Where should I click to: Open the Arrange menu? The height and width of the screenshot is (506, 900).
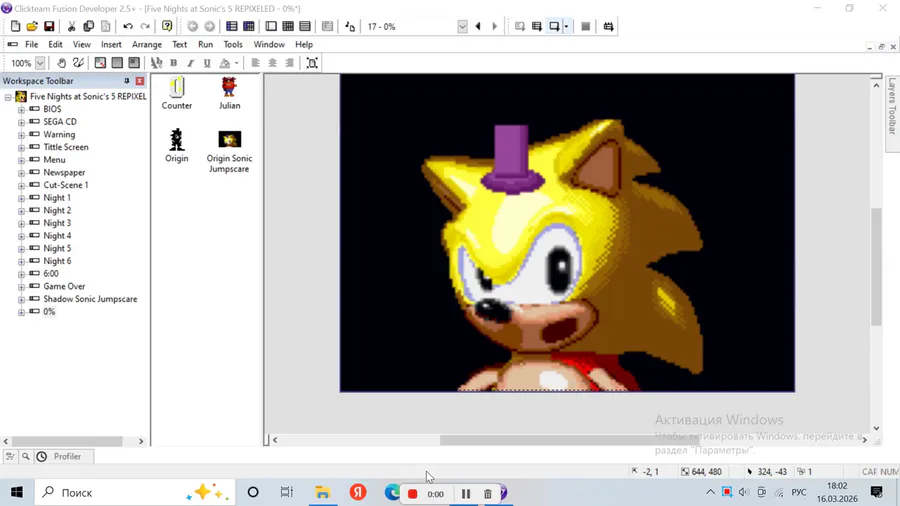pyautogui.click(x=146, y=44)
